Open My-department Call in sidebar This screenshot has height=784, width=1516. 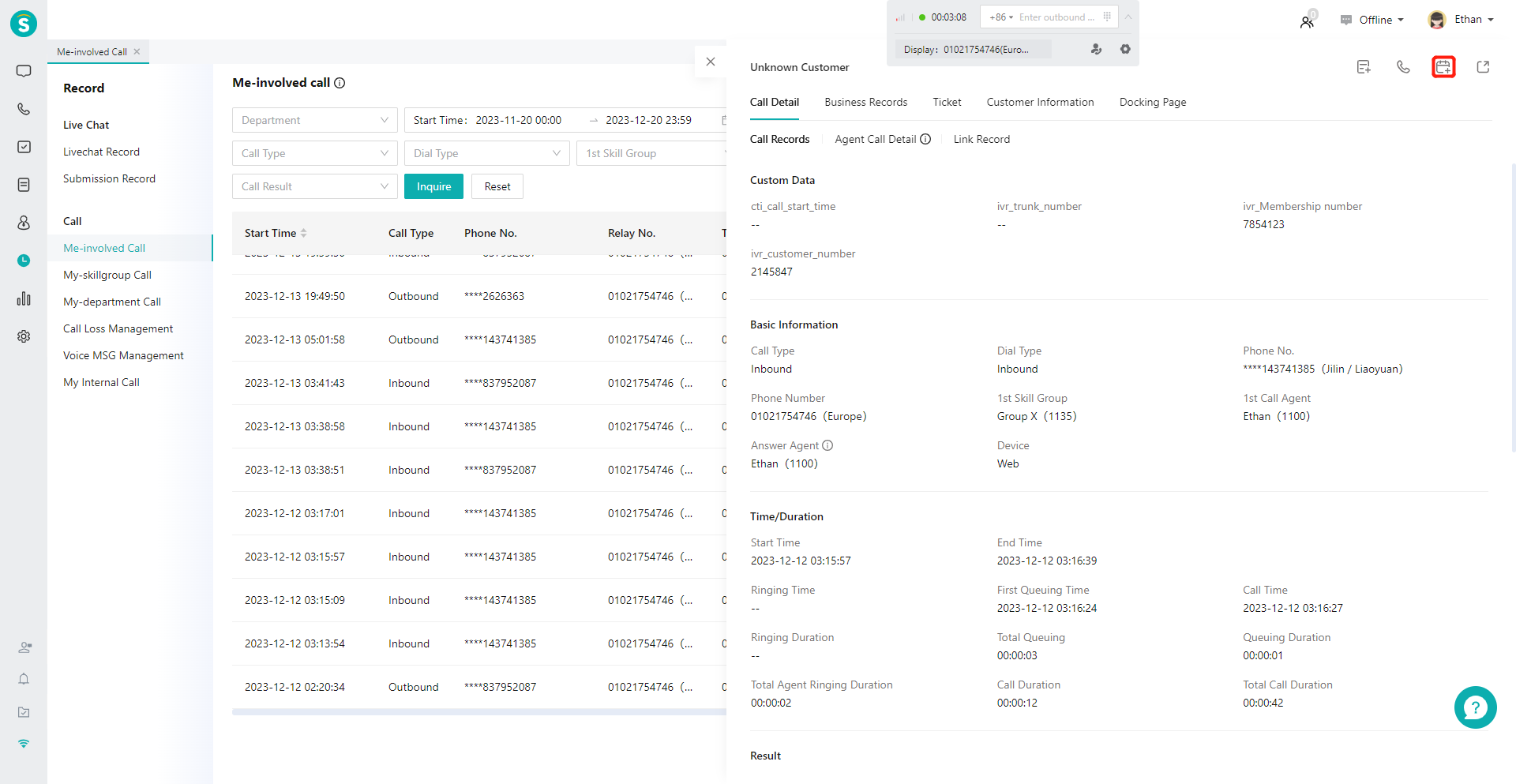coord(112,302)
